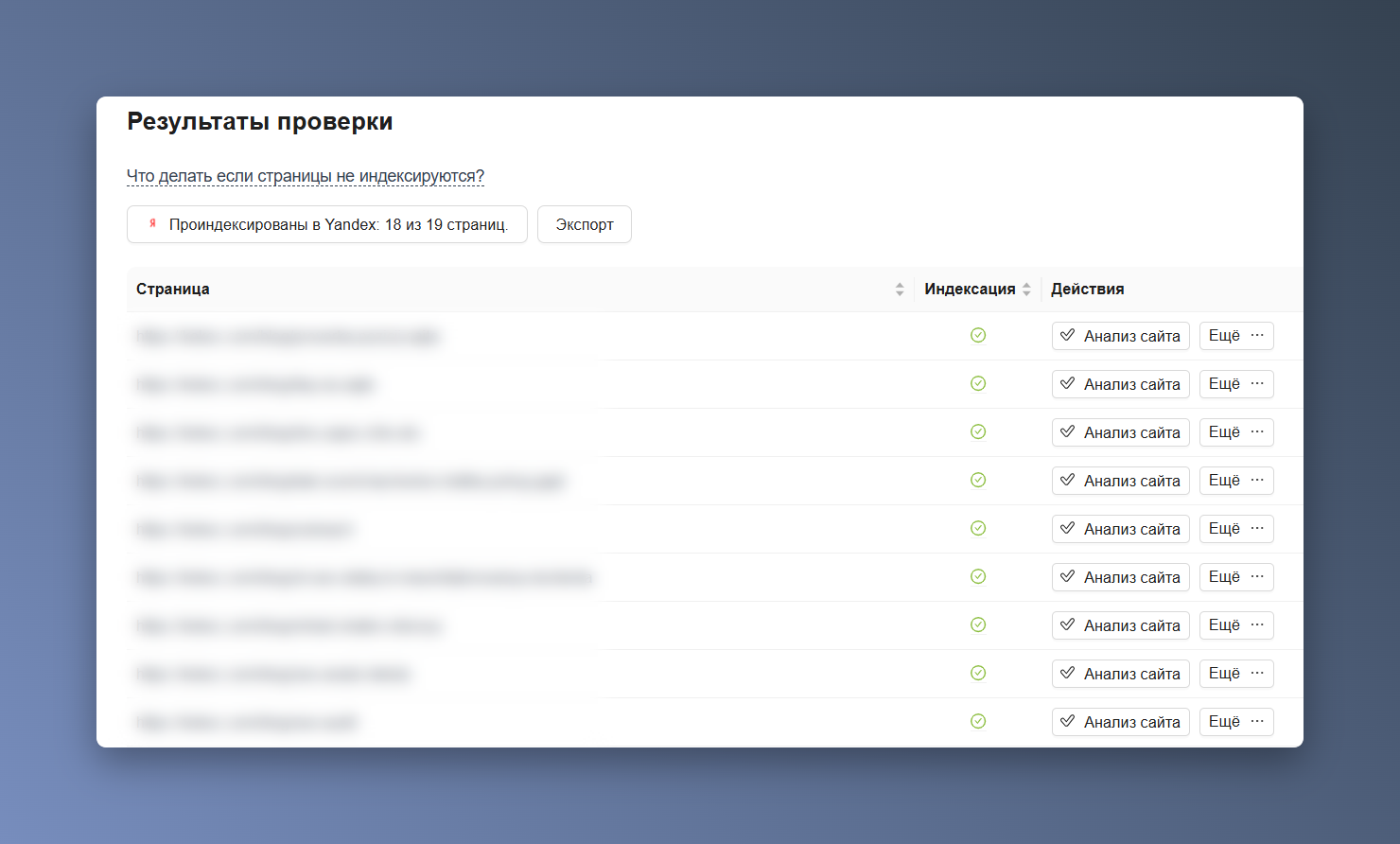Click the green indexed checkmark in the seventh row
This screenshot has height=844, width=1400.
point(978,624)
